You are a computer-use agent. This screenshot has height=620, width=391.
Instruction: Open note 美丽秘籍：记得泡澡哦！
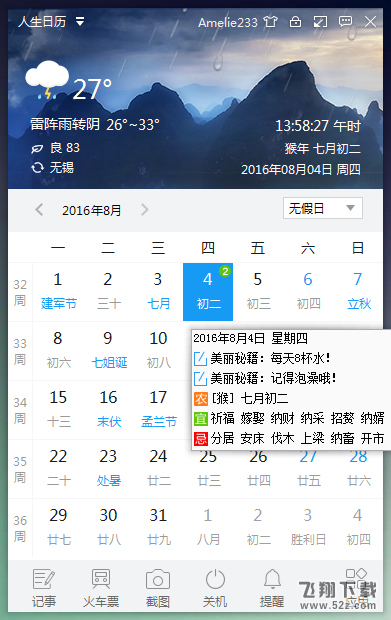tap(265, 378)
